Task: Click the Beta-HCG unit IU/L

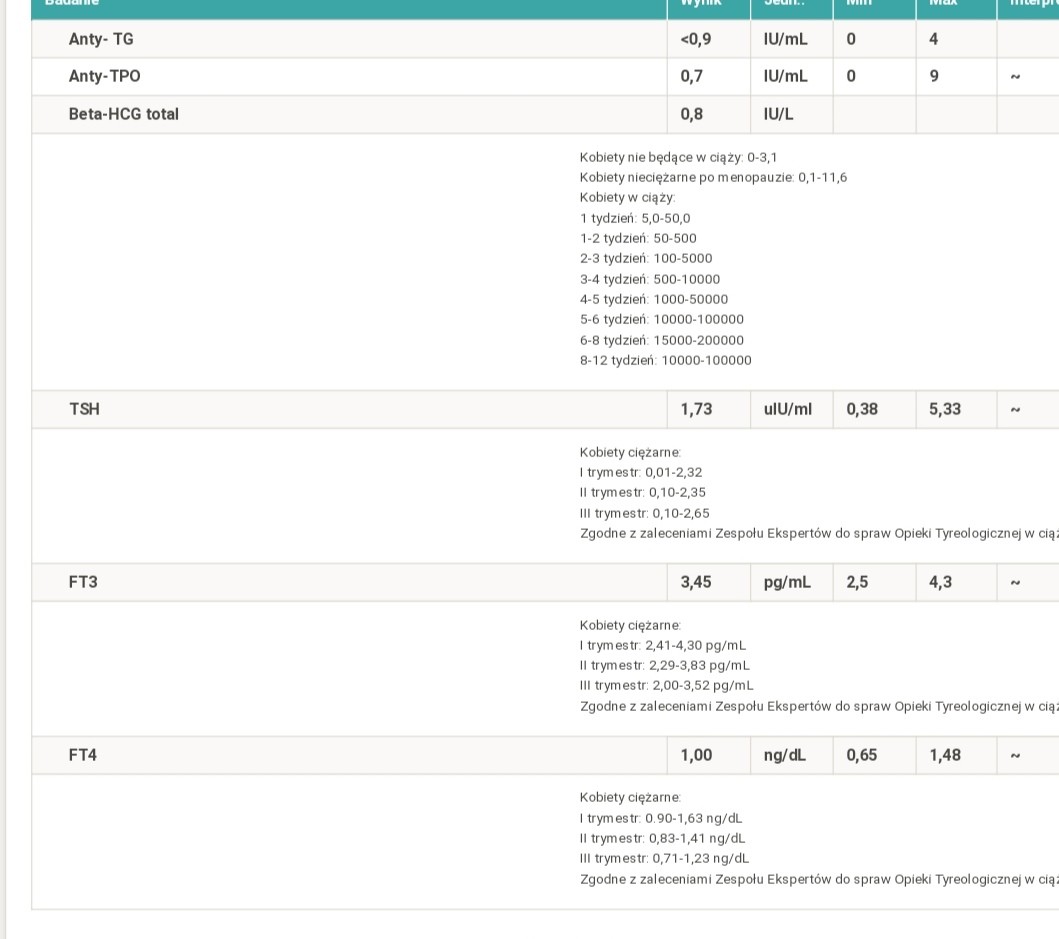Action: 778,115
